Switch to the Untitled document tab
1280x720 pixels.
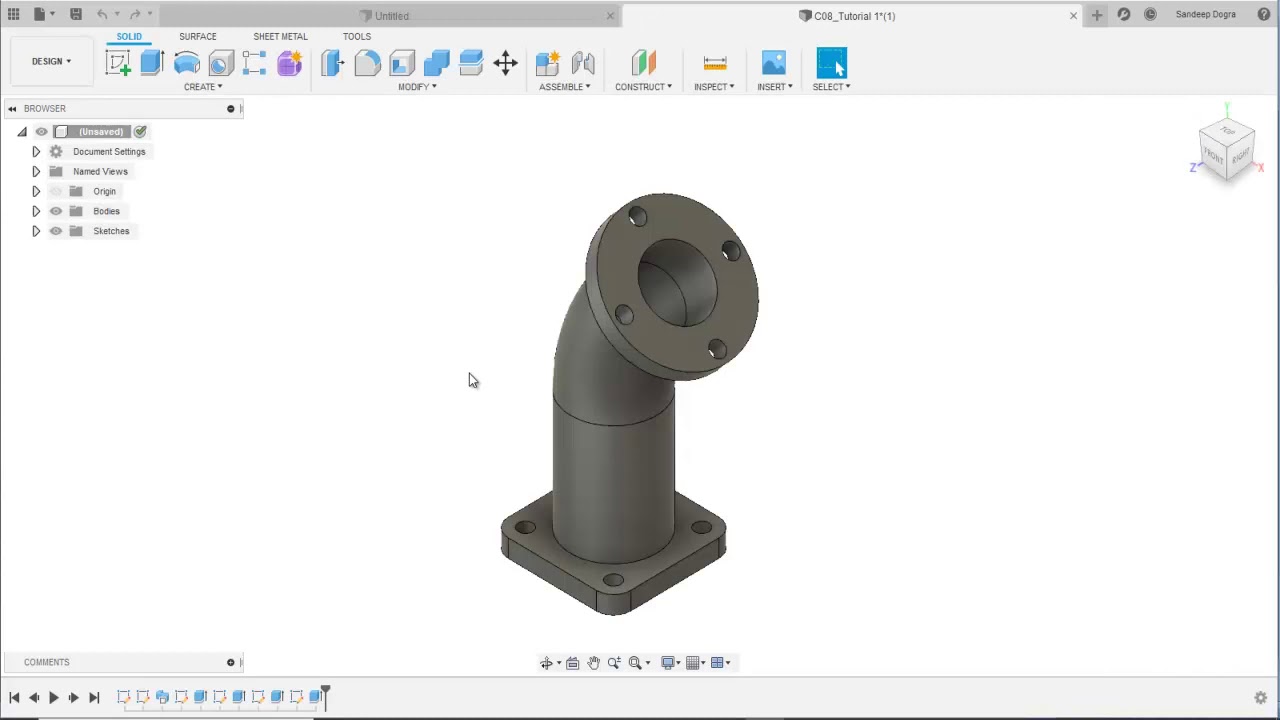coord(390,15)
